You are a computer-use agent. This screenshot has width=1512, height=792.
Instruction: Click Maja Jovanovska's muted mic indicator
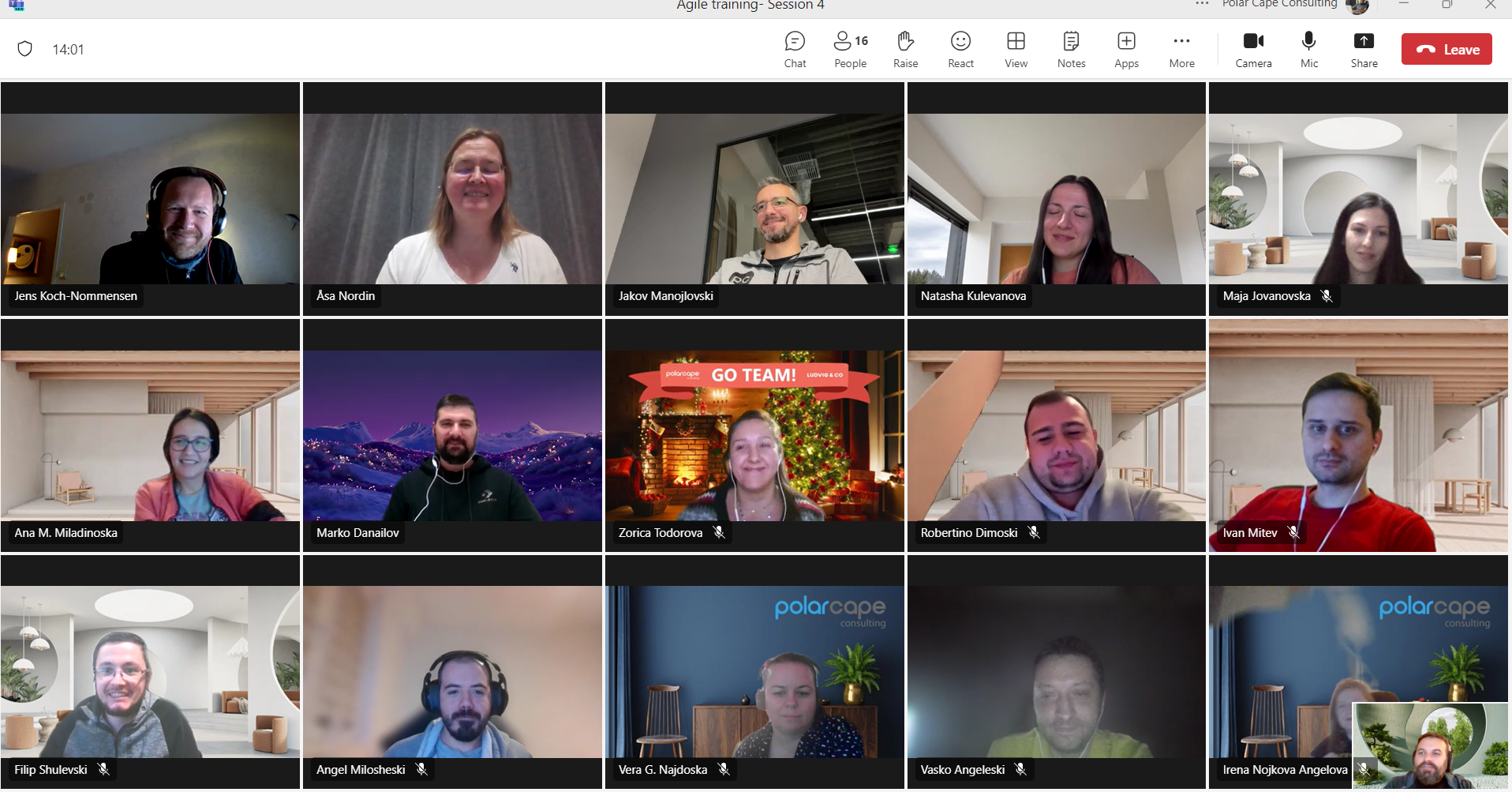coord(1327,296)
